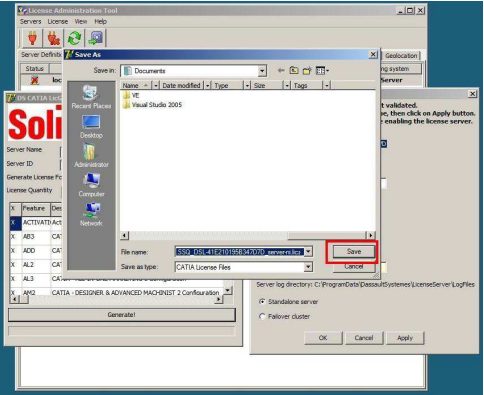Select Desktop in places sidebar
This screenshot has height=395, width=484.
[91, 127]
